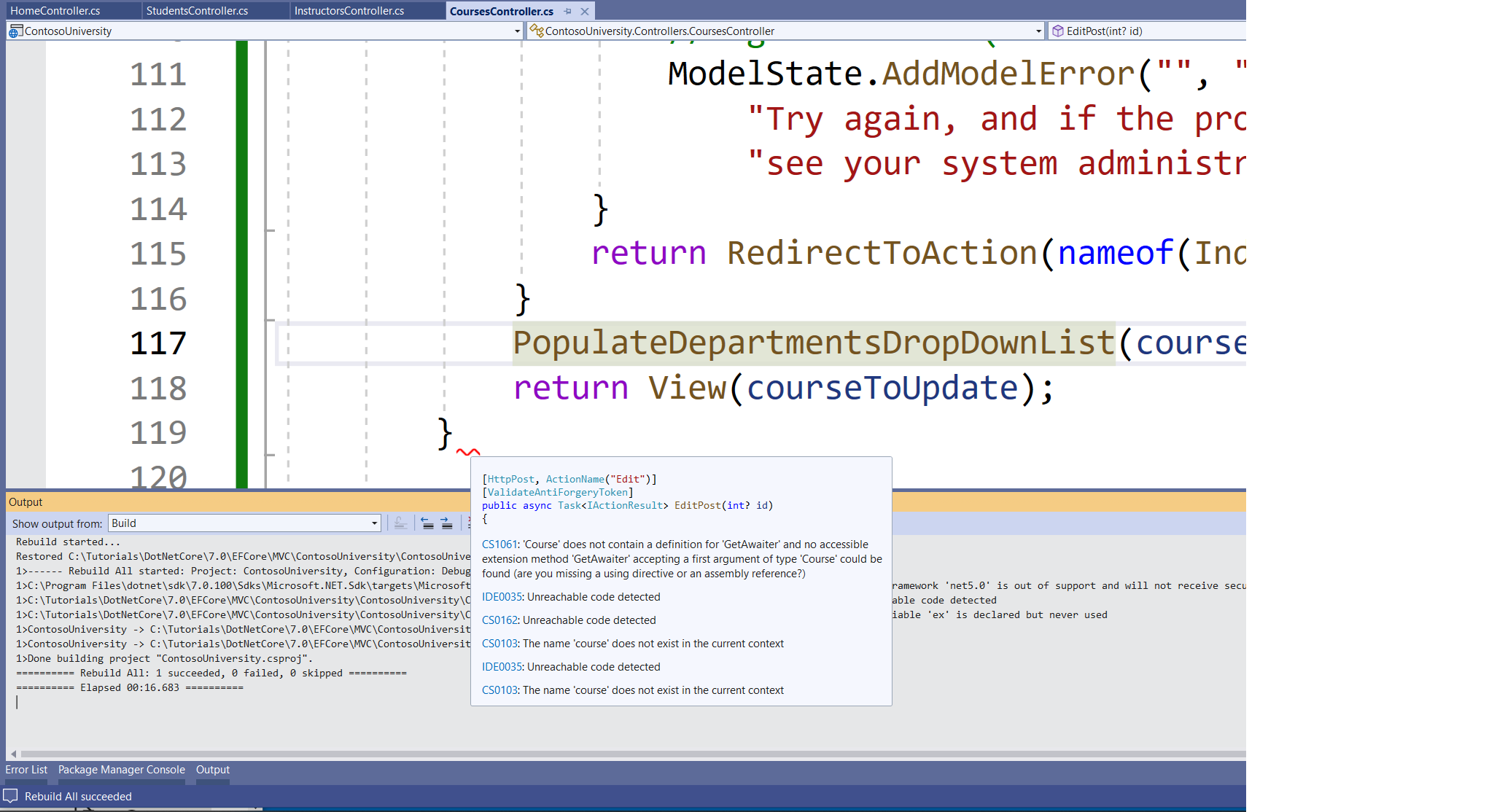Open the Show output from Build dropdown
The width and height of the screenshot is (1505, 812).
[x=244, y=523]
